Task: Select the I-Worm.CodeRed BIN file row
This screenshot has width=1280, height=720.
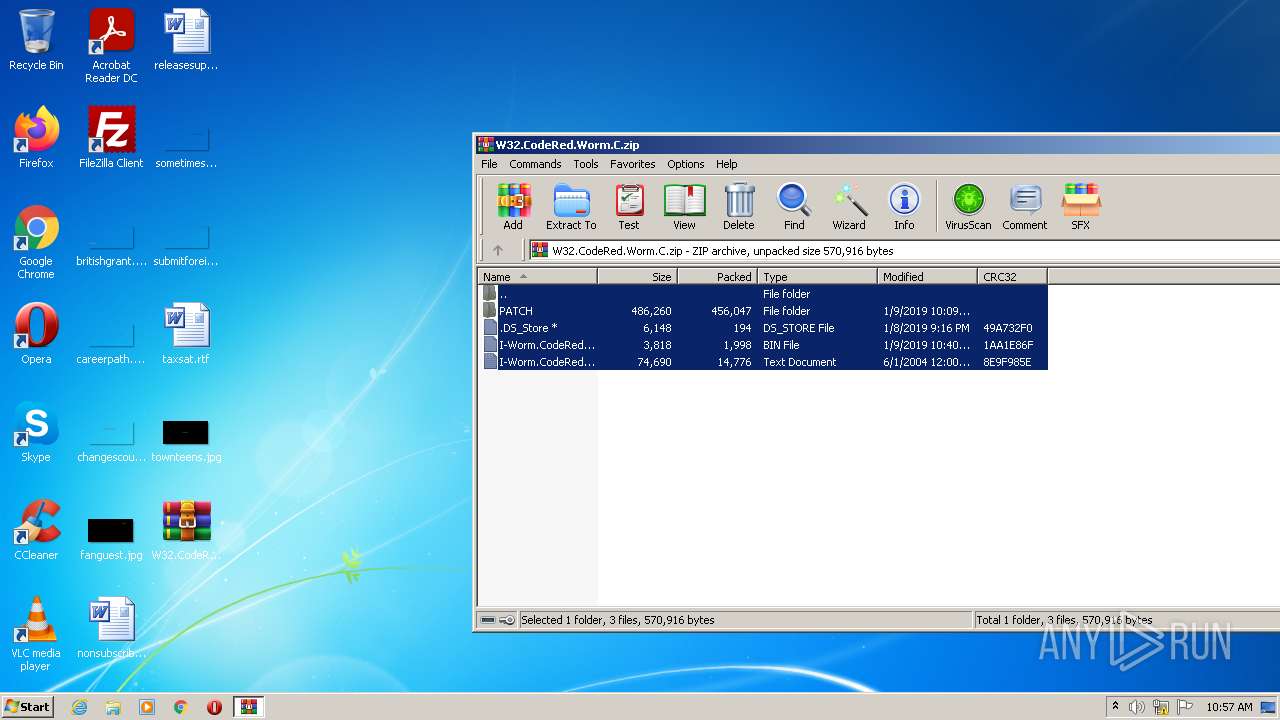Action: pyautogui.click(x=763, y=345)
